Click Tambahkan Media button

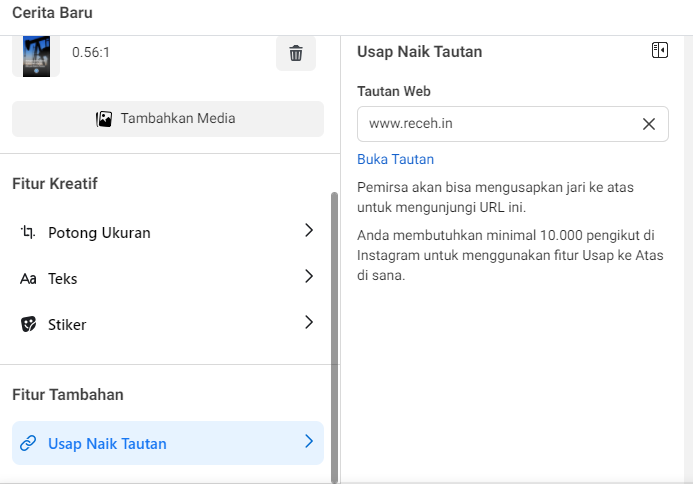click(x=168, y=119)
